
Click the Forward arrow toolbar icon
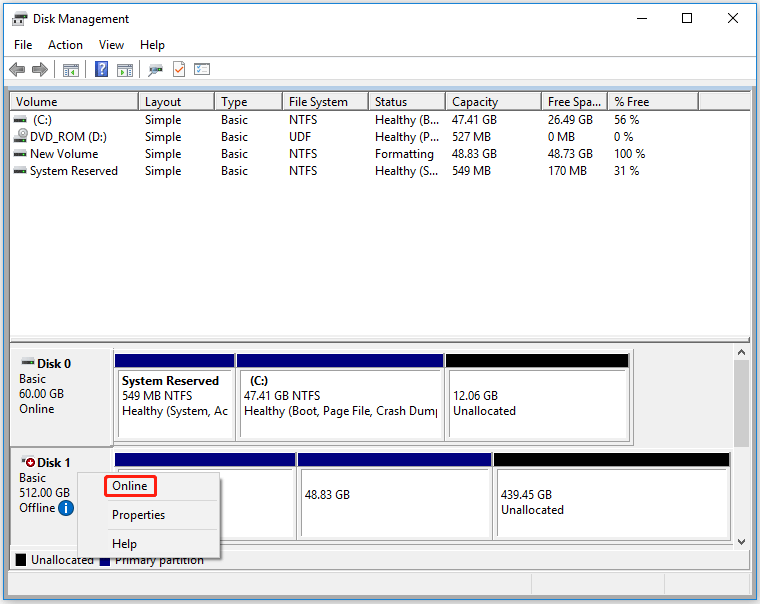pyautogui.click(x=40, y=69)
